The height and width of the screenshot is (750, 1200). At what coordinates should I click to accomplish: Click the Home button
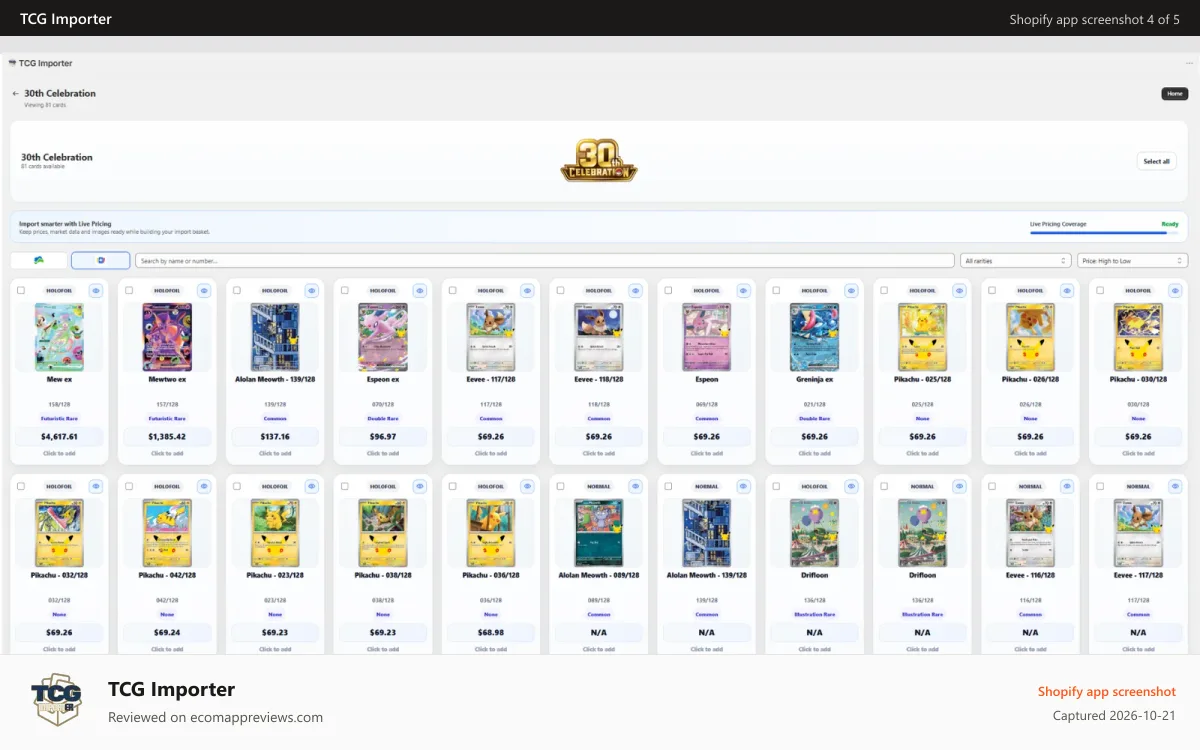(x=1175, y=94)
